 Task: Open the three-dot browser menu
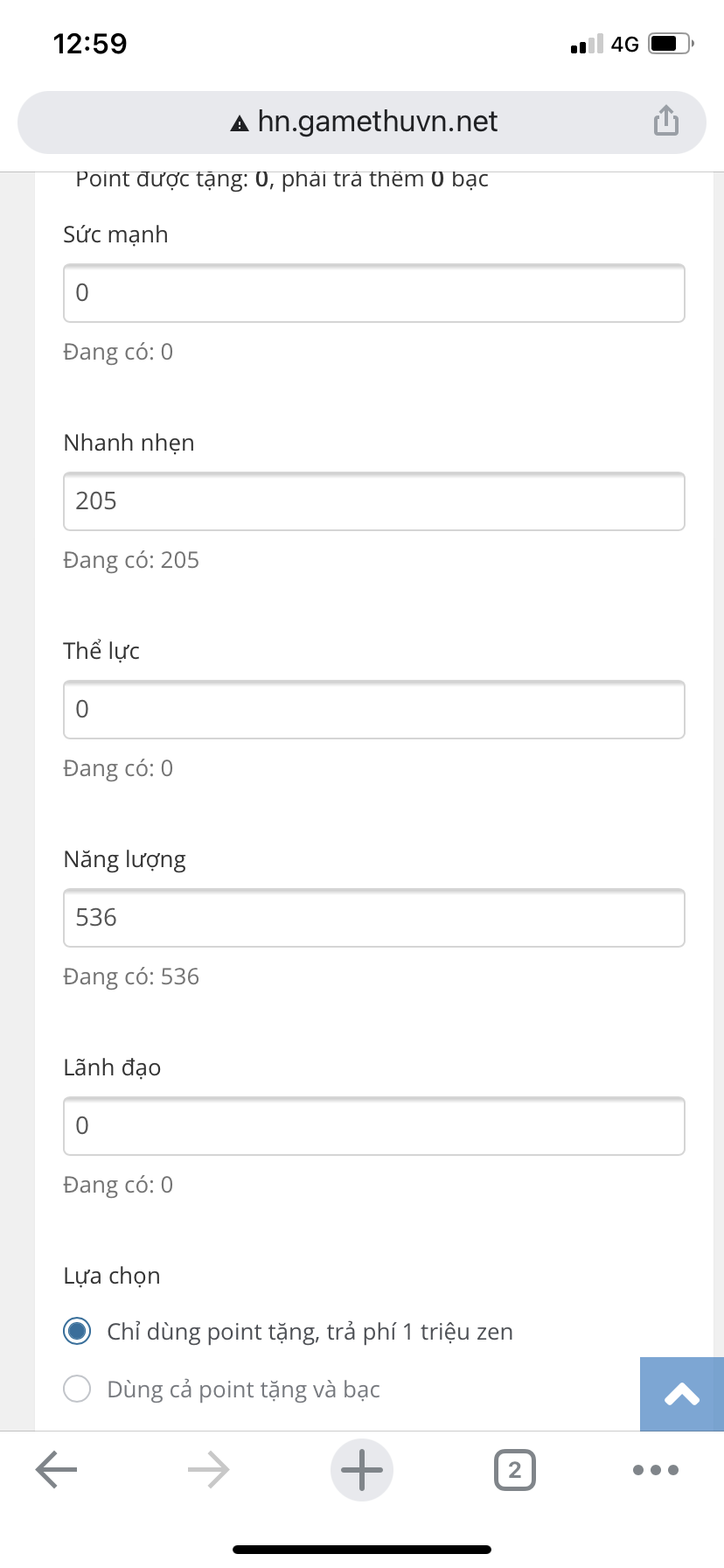pyautogui.click(x=656, y=1469)
